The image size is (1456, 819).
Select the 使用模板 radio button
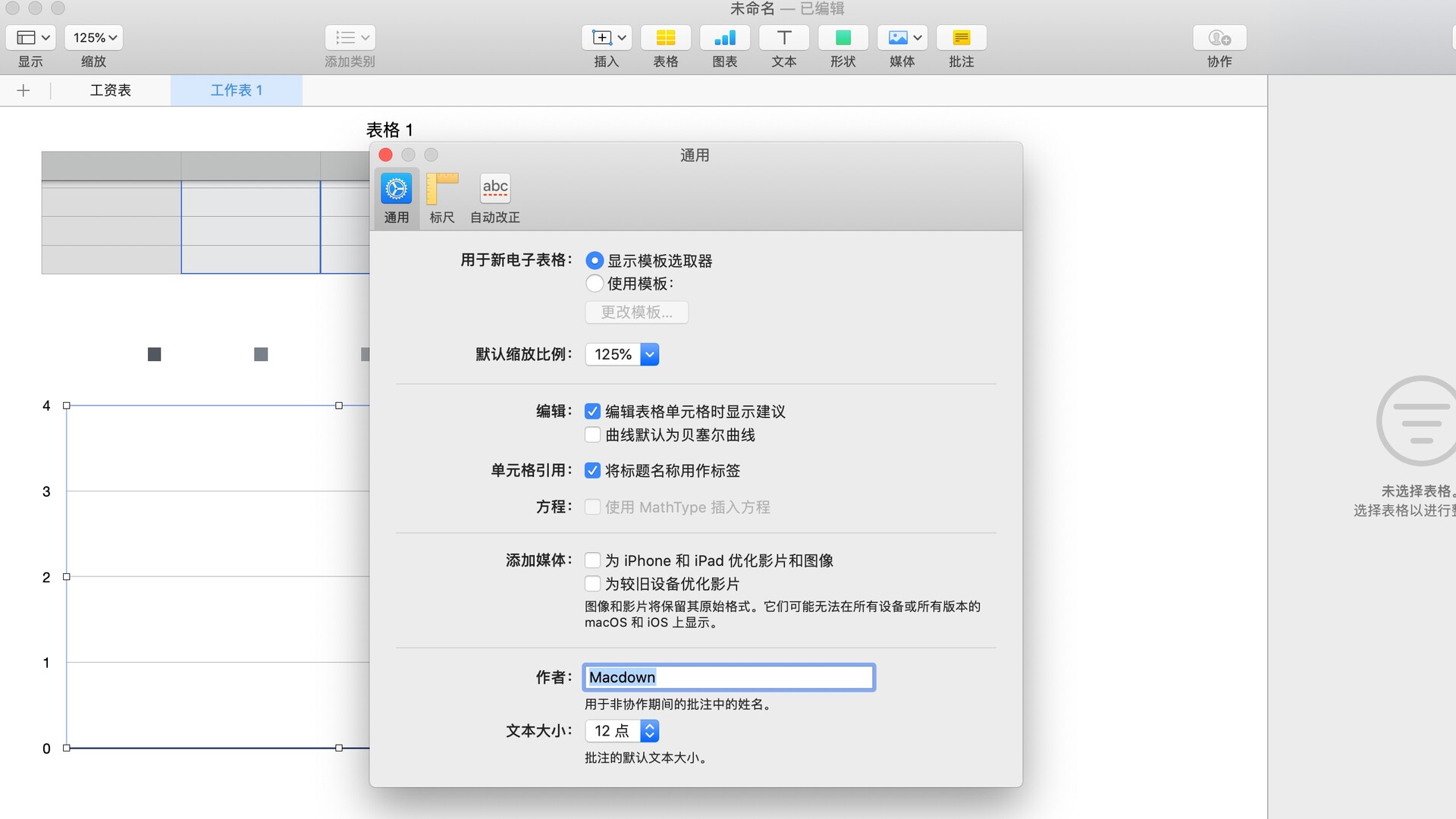(x=595, y=284)
